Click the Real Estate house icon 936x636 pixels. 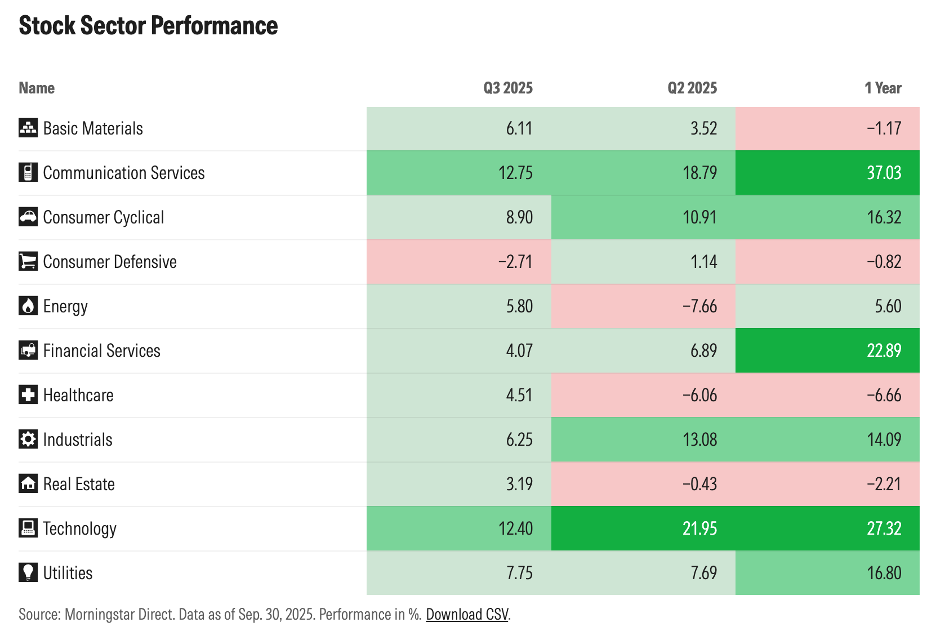[28, 484]
